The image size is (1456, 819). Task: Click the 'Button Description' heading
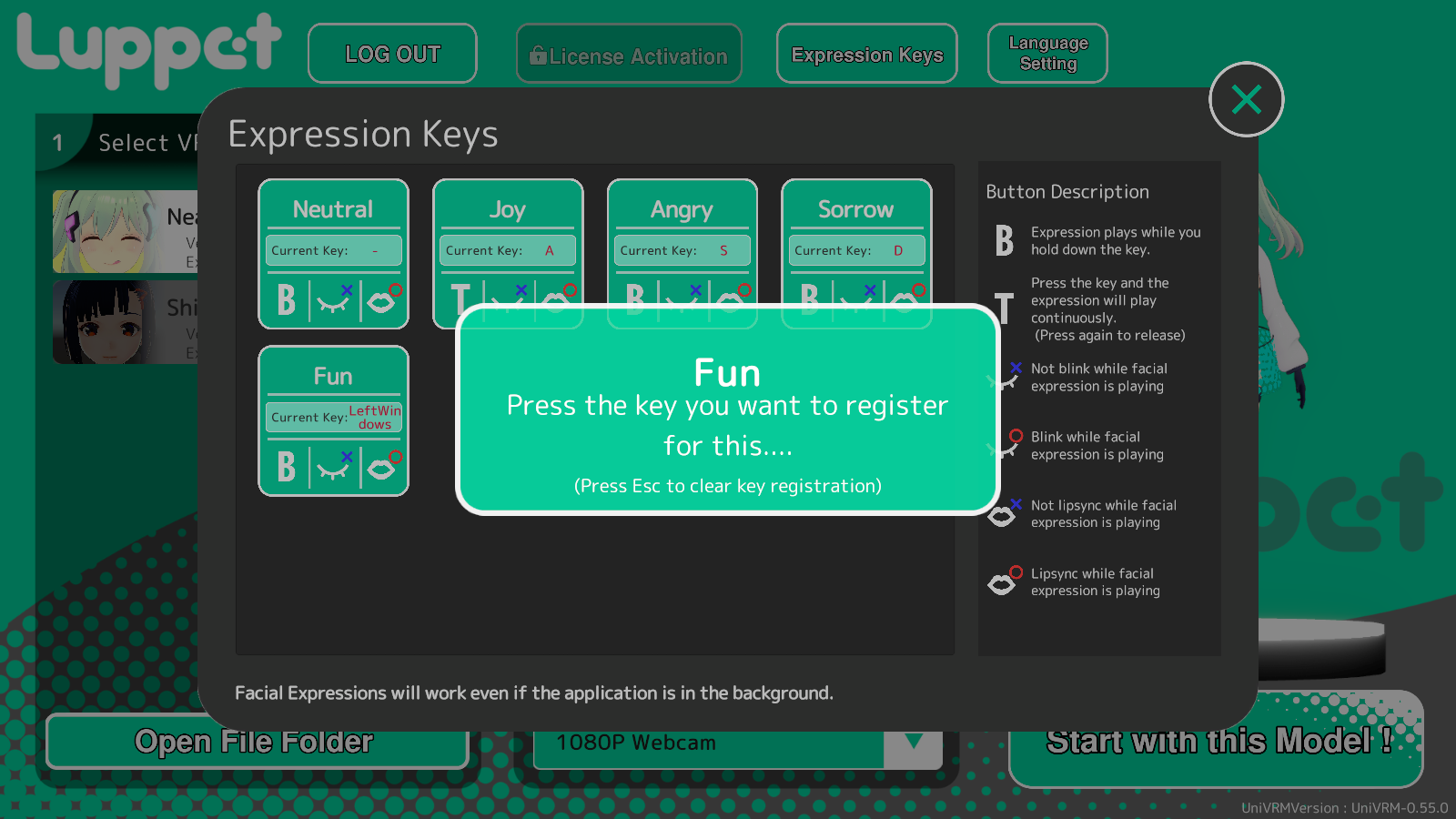pos(1067,192)
